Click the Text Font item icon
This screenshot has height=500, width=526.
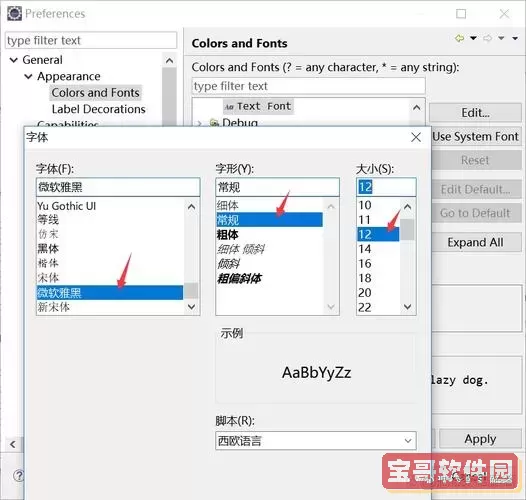pyautogui.click(x=229, y=107)
